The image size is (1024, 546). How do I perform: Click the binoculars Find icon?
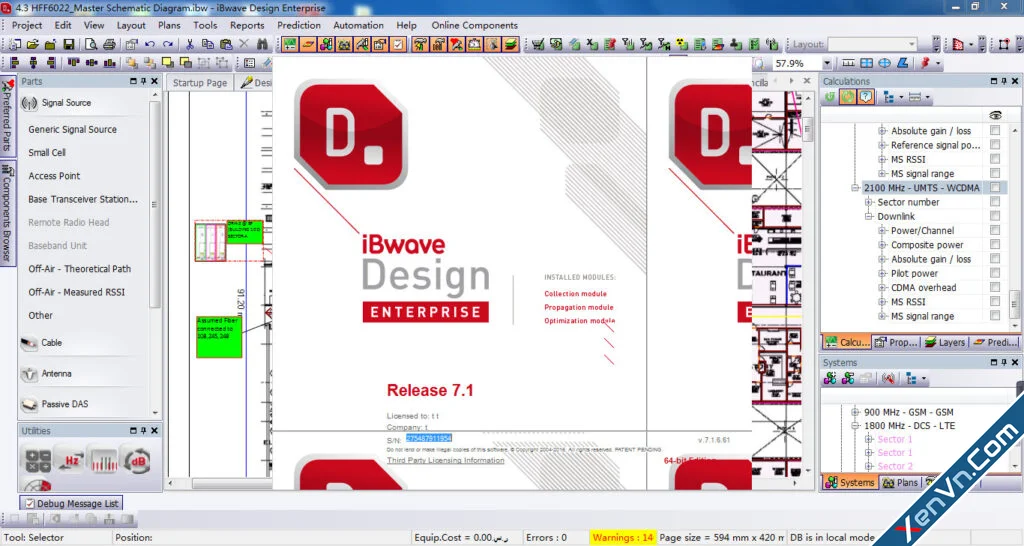(x=263, y=44)
